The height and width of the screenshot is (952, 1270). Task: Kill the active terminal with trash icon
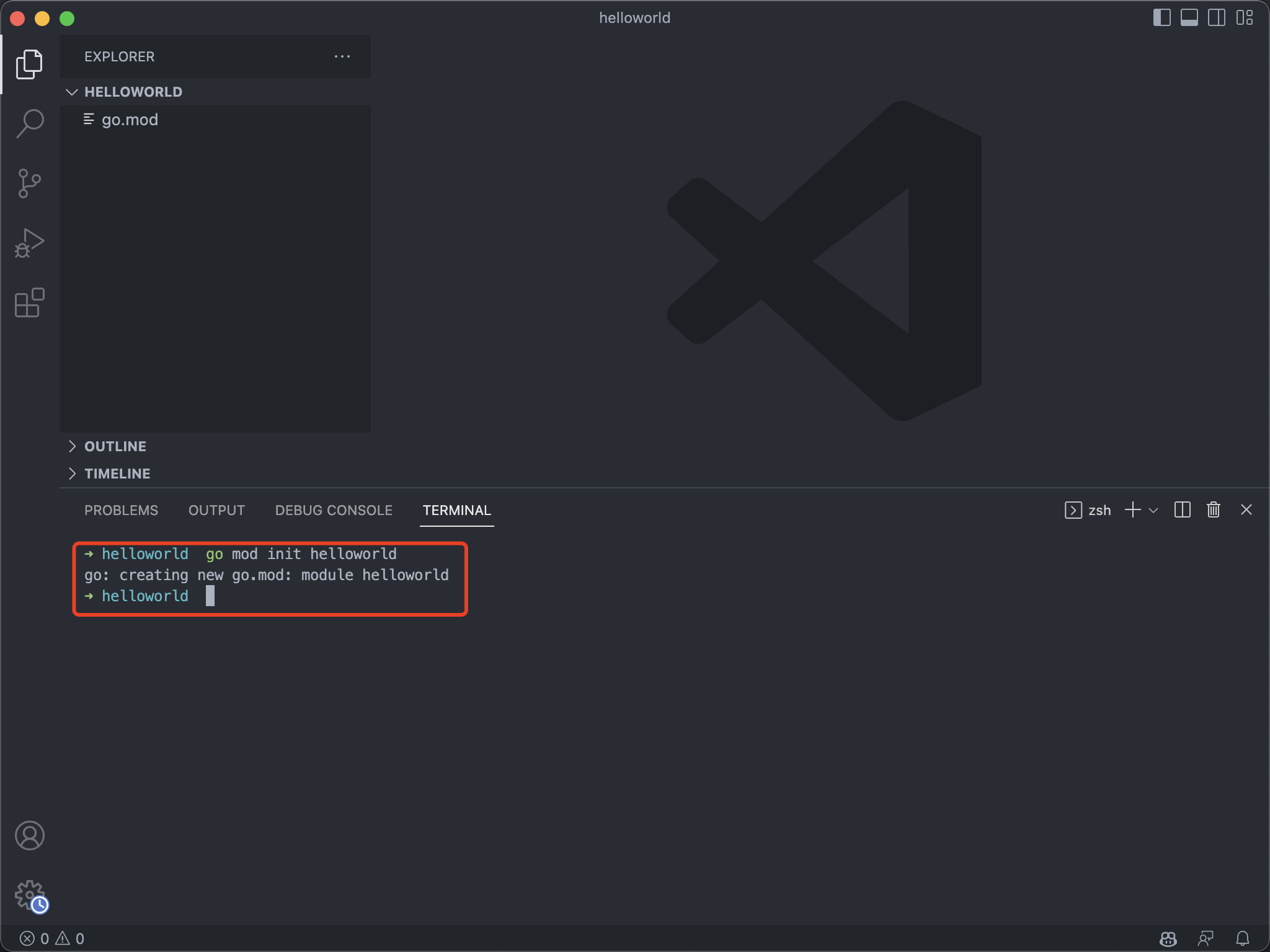1212,509
